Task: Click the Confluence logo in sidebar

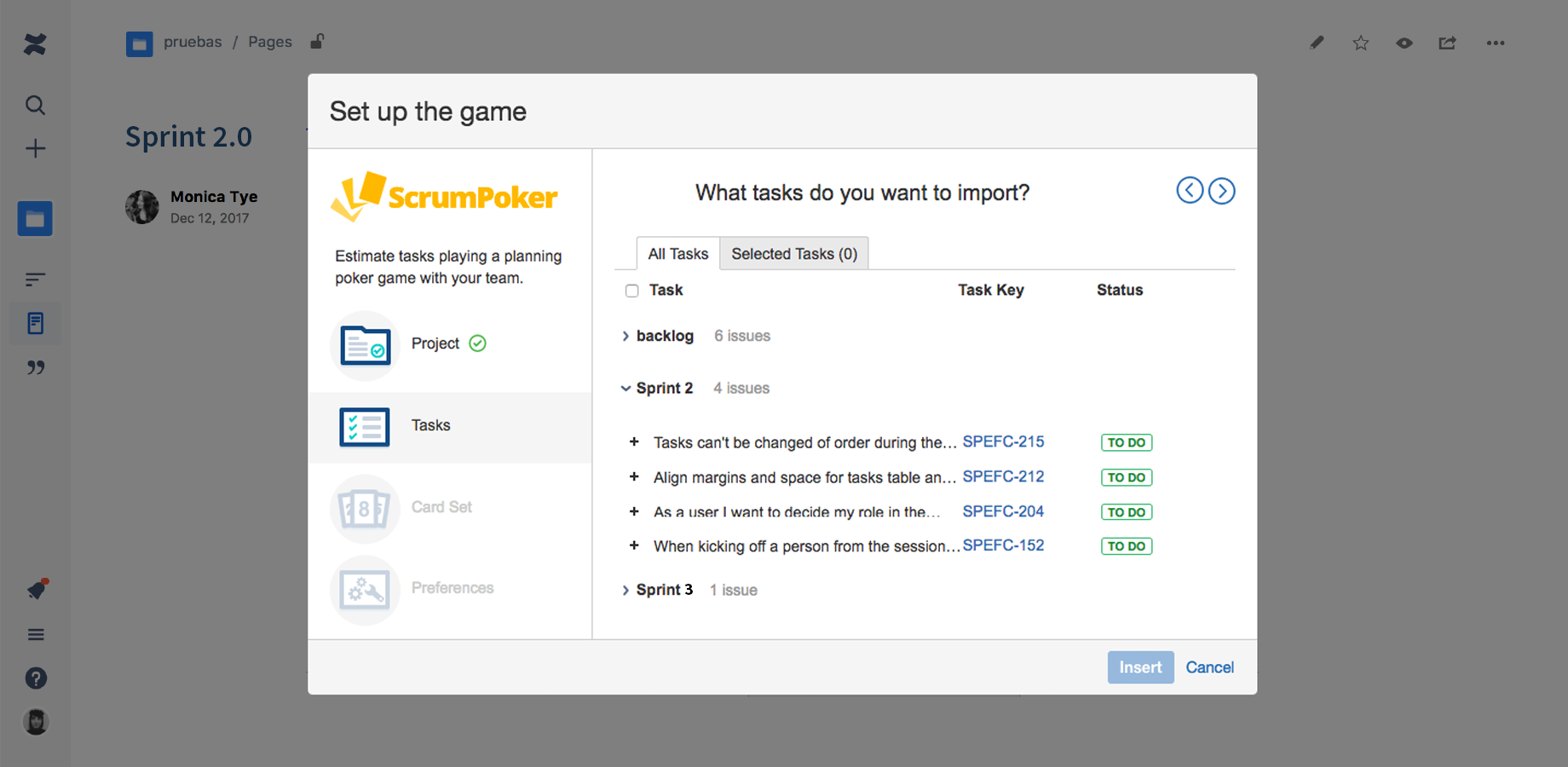Action: coord(35,43)
